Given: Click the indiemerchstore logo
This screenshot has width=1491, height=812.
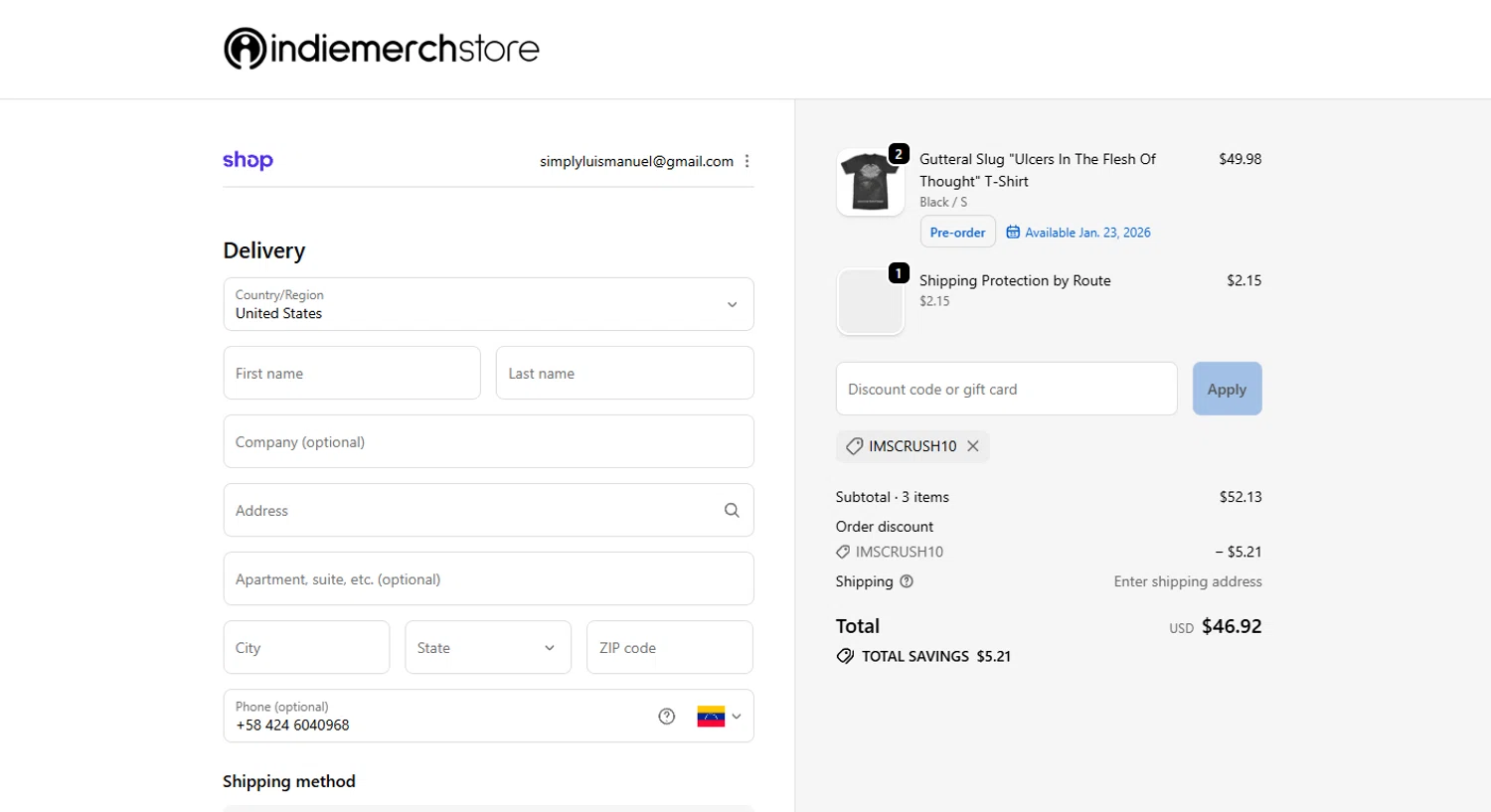Looking at the screenshot, I should pos(382,48).
